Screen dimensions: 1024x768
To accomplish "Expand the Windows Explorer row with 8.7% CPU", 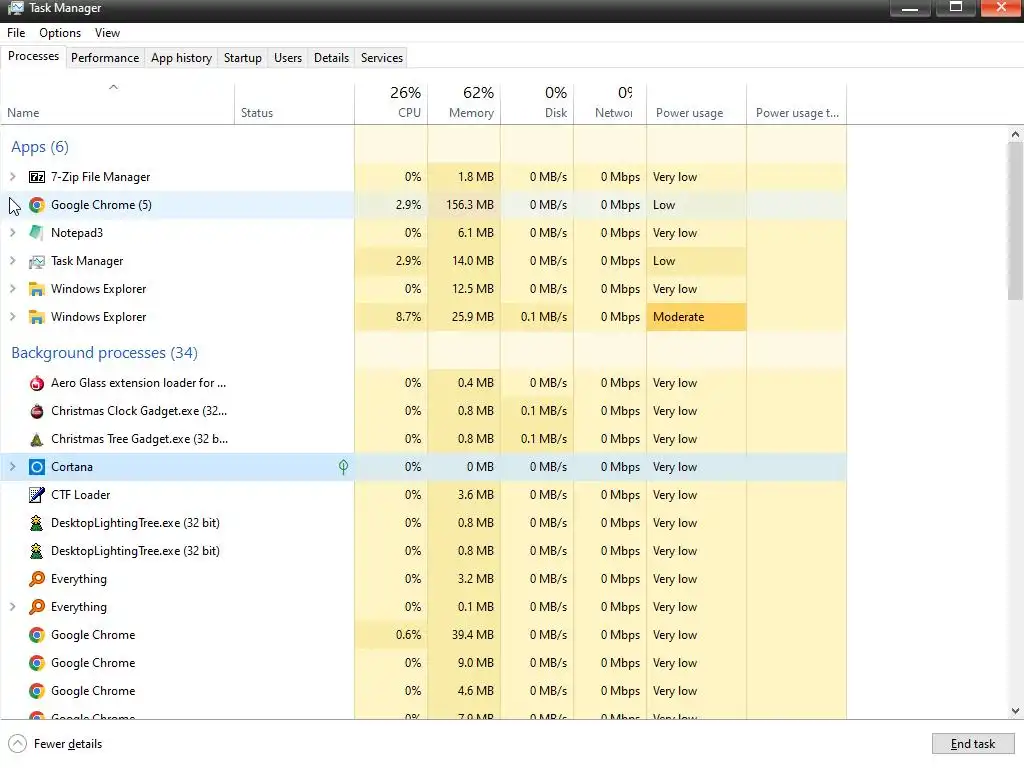I will 12,317.
